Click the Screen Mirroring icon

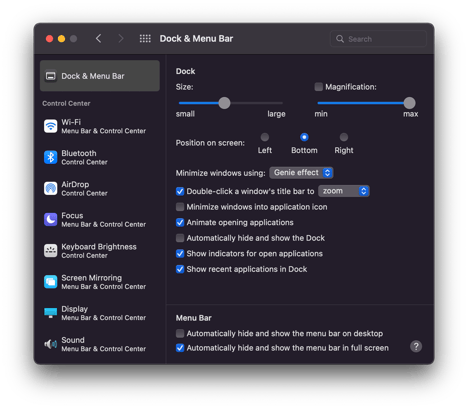(x=51, y=282)
